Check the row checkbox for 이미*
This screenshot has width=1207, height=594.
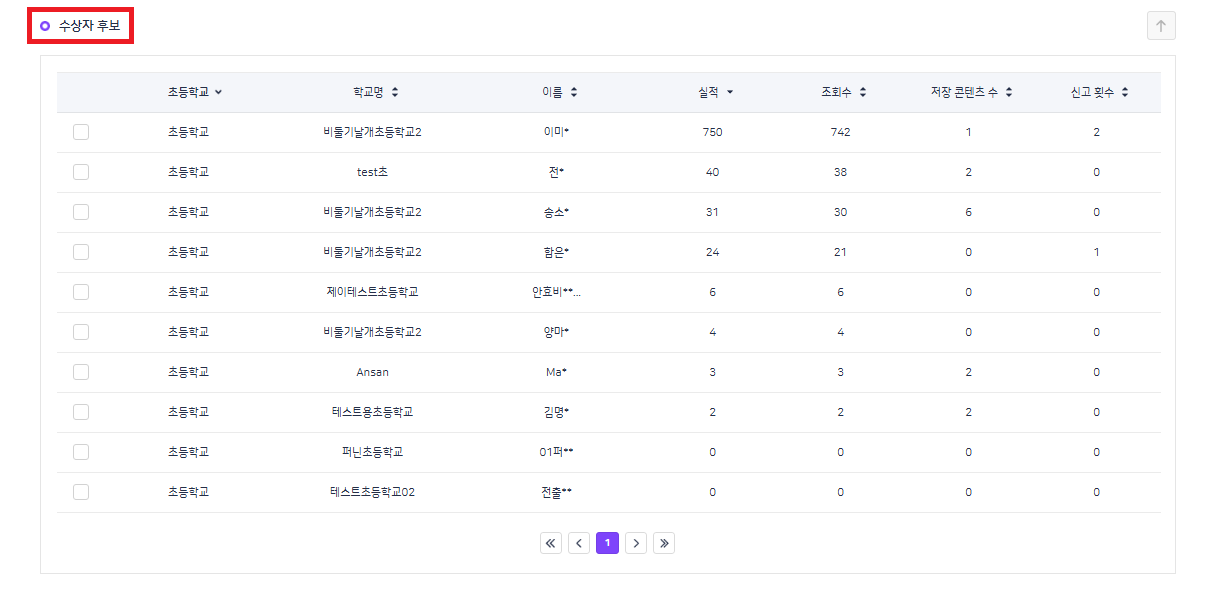[x=81, y=132]
